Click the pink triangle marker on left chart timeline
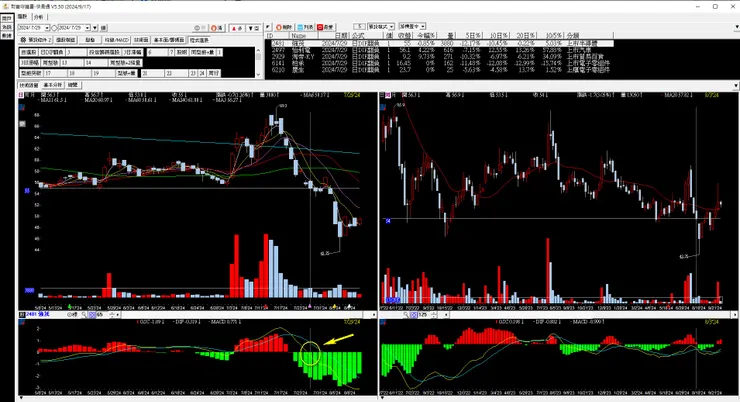Screen dimensions: 740x402 coord(310,306)
